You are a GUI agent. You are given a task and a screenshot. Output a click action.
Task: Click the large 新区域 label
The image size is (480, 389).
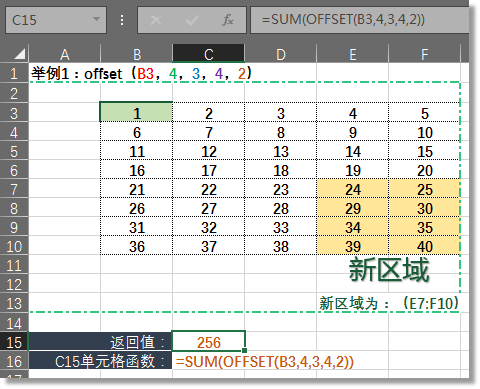[389, 270]
